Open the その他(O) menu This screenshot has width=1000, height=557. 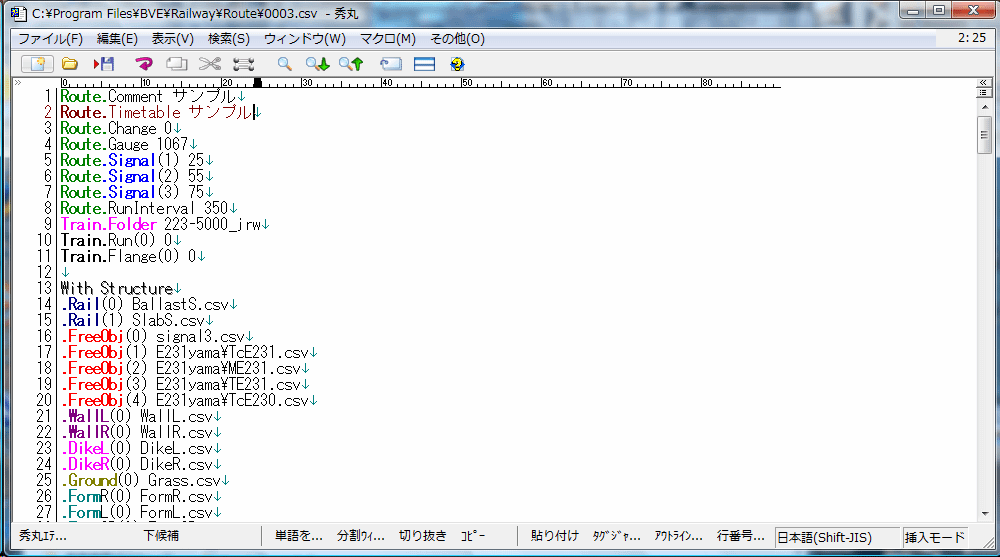(457, 39)
